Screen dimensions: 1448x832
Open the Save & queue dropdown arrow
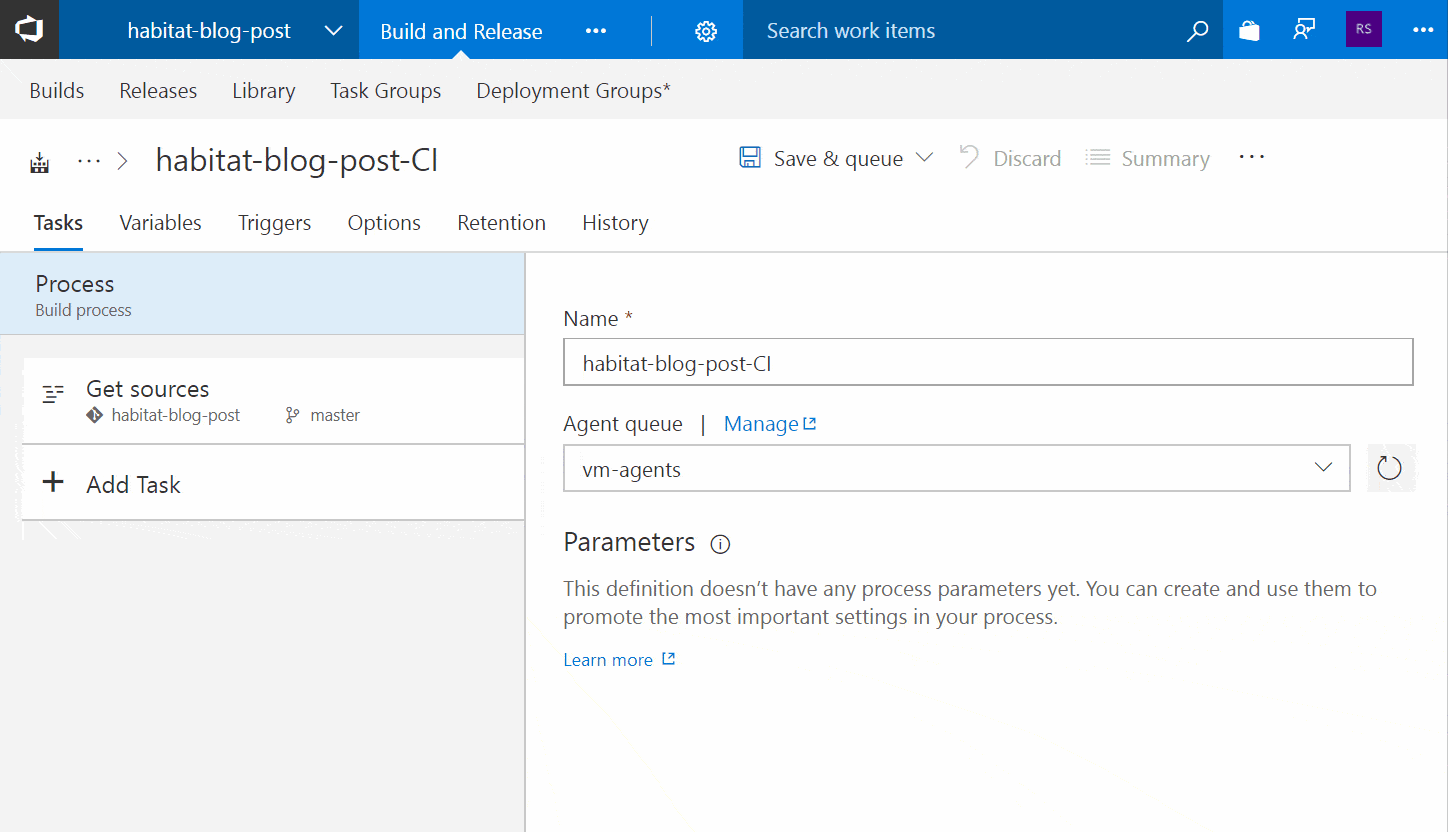point(925,158)
